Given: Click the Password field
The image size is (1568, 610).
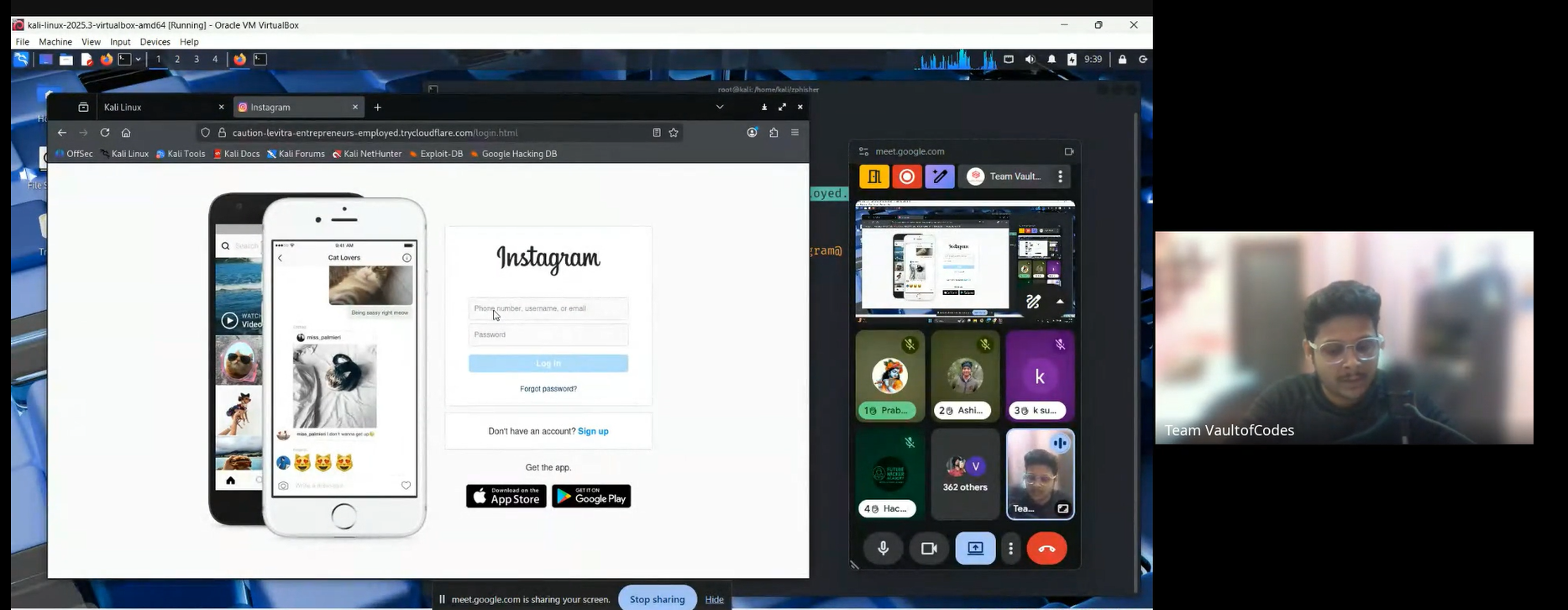Looking at the screenshot, I should point(548,334).
